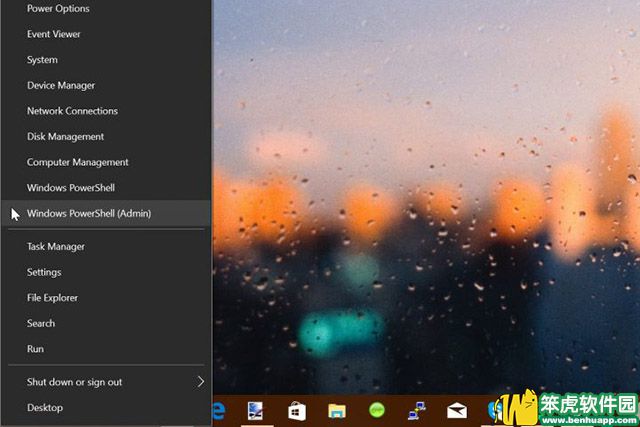Screen dimensions: 640x427
Task: Launch Windows PowerShell (Admin)
Action: tap(106, 214)
